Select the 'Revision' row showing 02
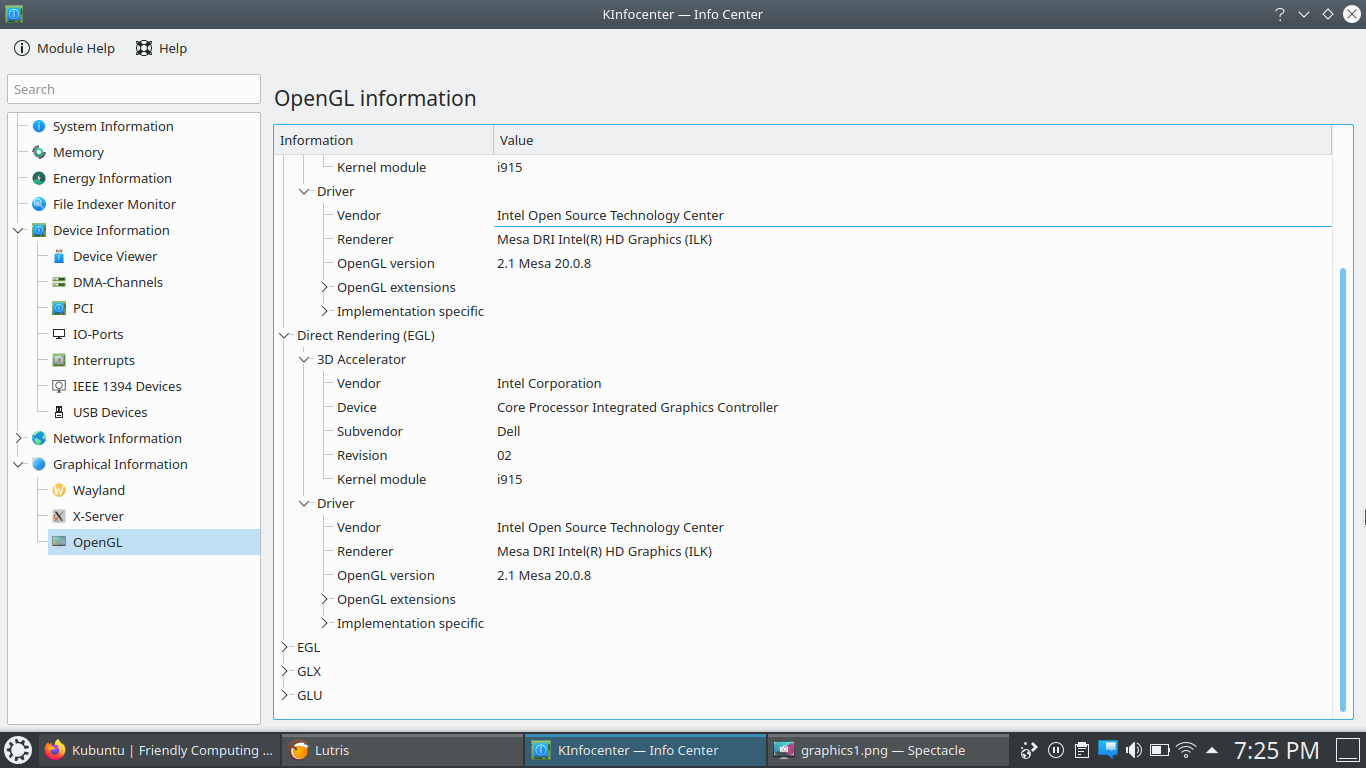This screenshot has height=768, width=1366. coord(803,455)
